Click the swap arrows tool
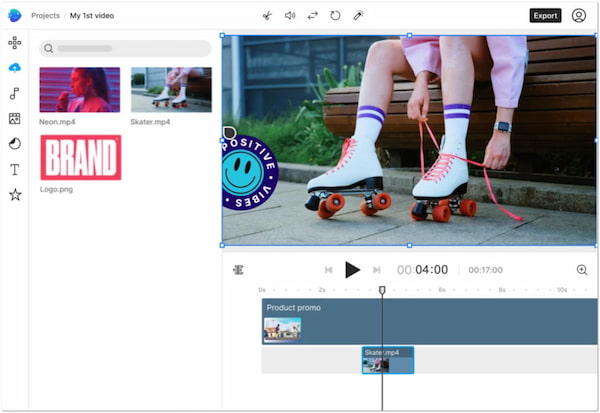Viewport: 600px width, 413px height. (x=313, y=16)
